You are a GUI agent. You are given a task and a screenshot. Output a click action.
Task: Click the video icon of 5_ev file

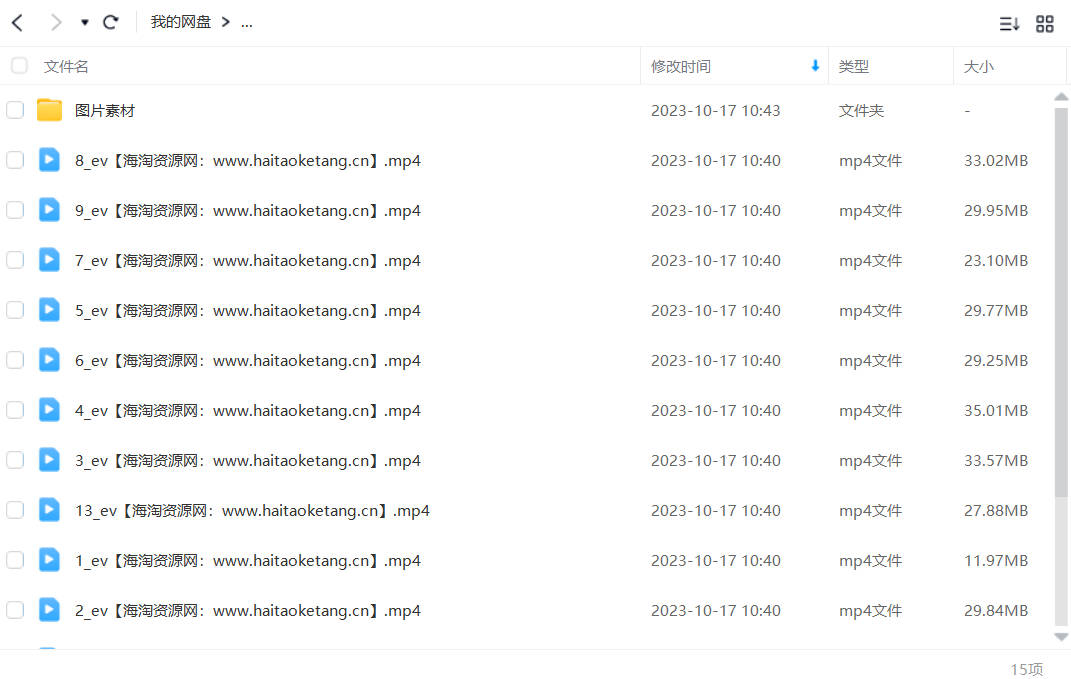[x=49, y=310]
